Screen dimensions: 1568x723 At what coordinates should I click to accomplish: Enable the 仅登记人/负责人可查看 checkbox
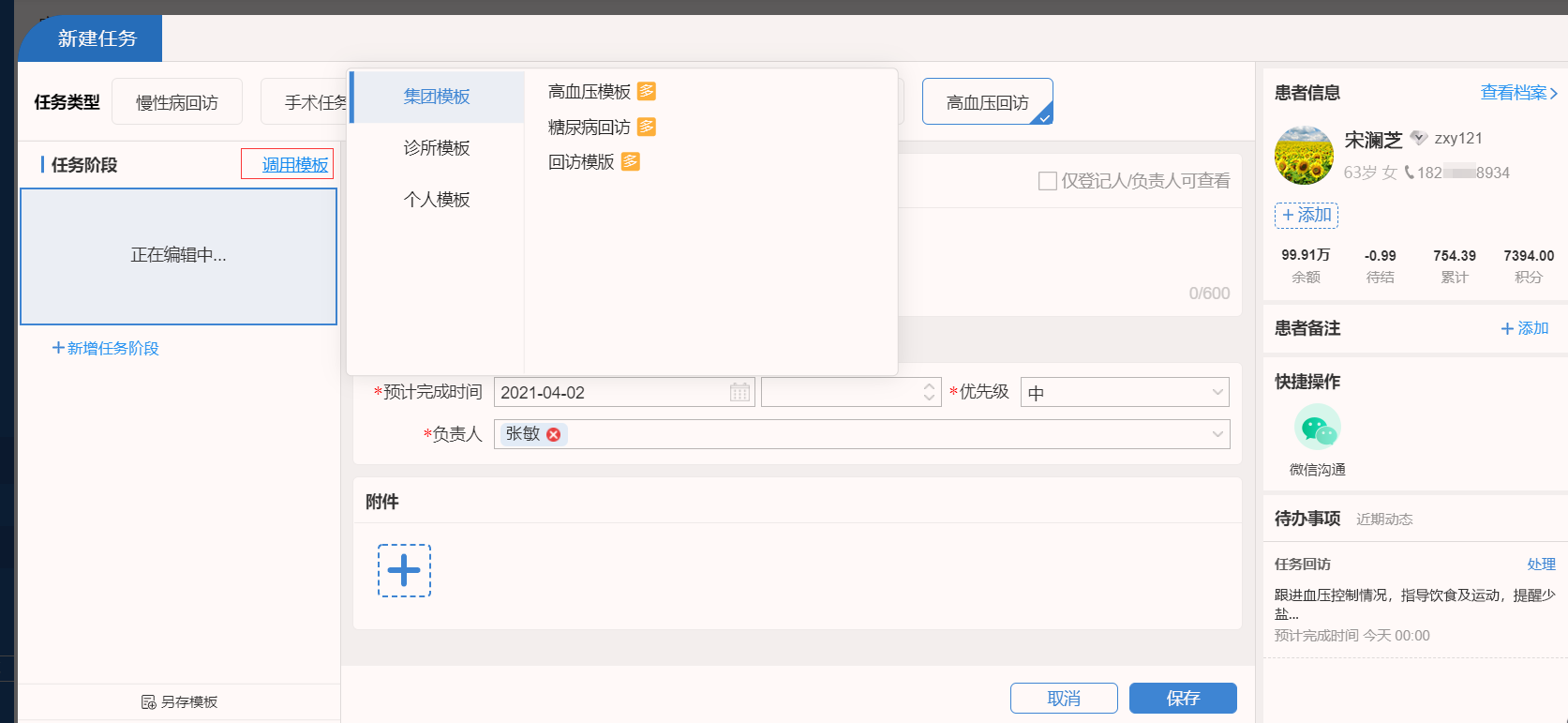1047,181
